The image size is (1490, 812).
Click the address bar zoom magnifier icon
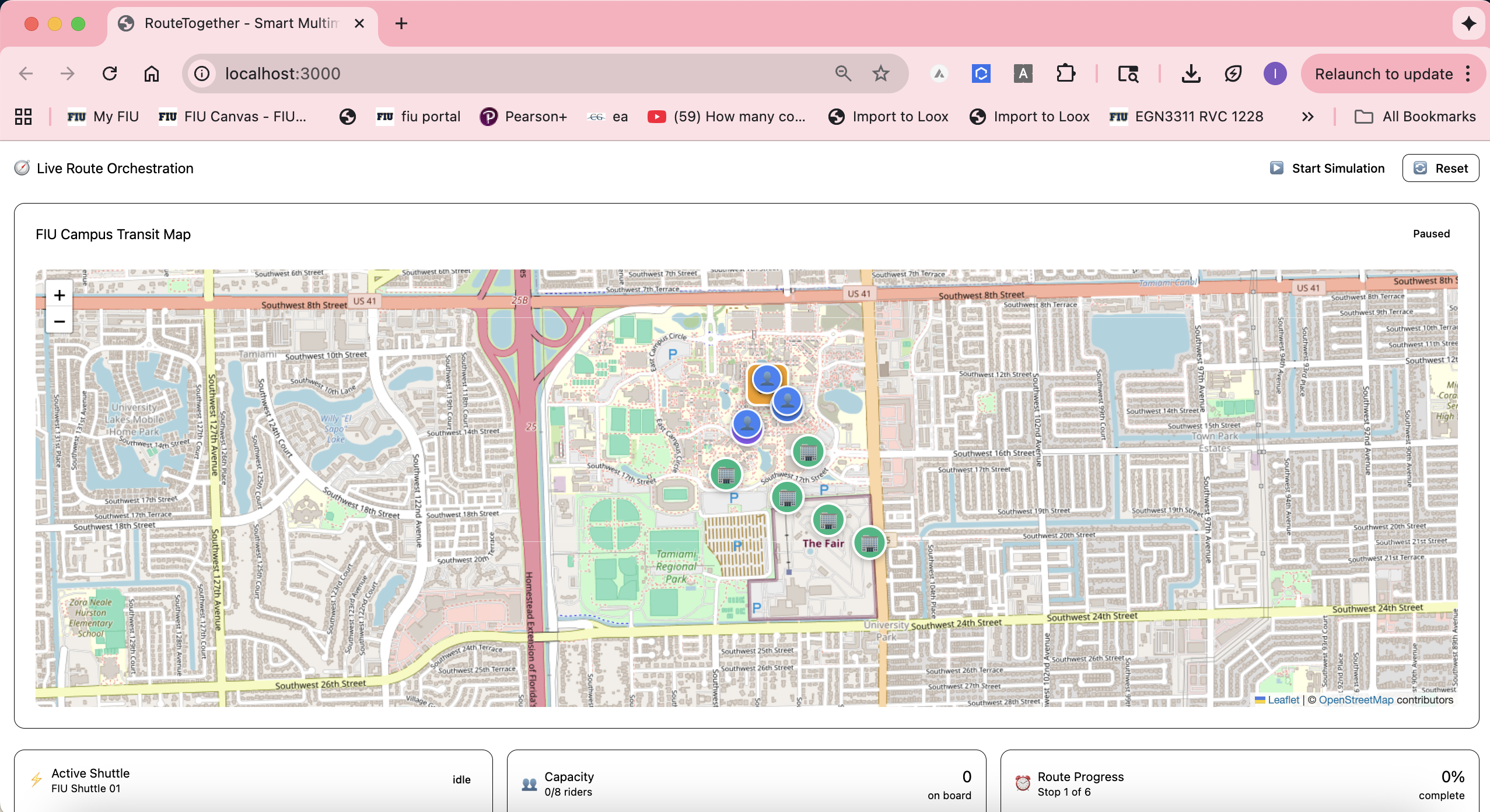(843, 73)
